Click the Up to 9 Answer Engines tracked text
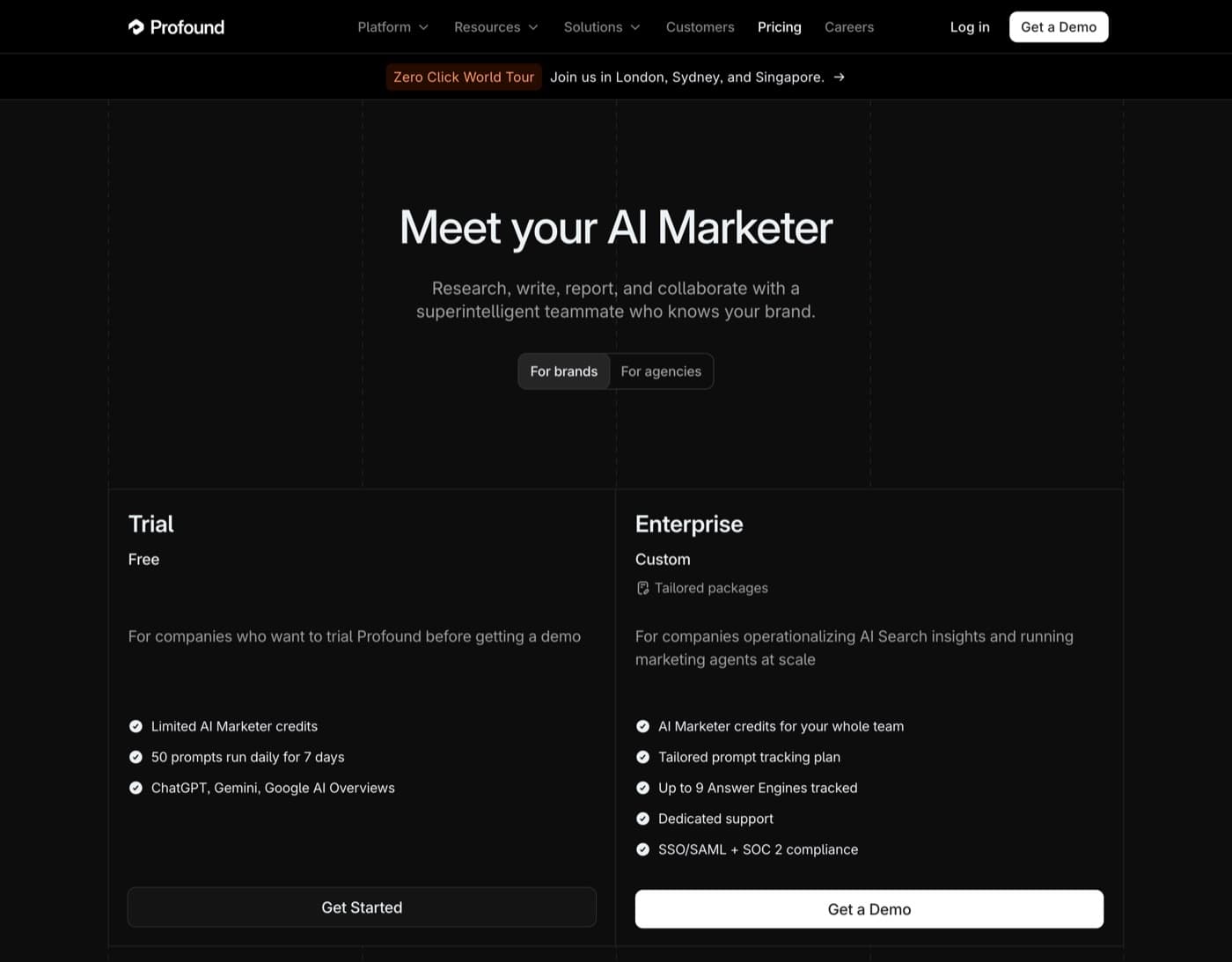Viewport: 1232px width, 962px height. [x=758, y=788]
